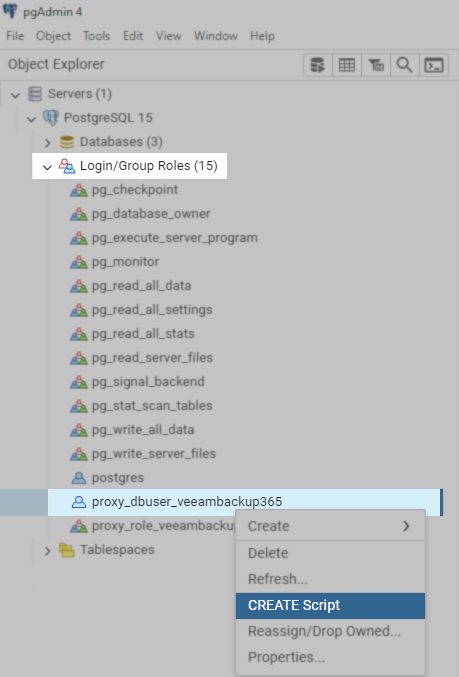Select the proxy_dbuser_veeambackup365 role

click(x=187, y=502)
